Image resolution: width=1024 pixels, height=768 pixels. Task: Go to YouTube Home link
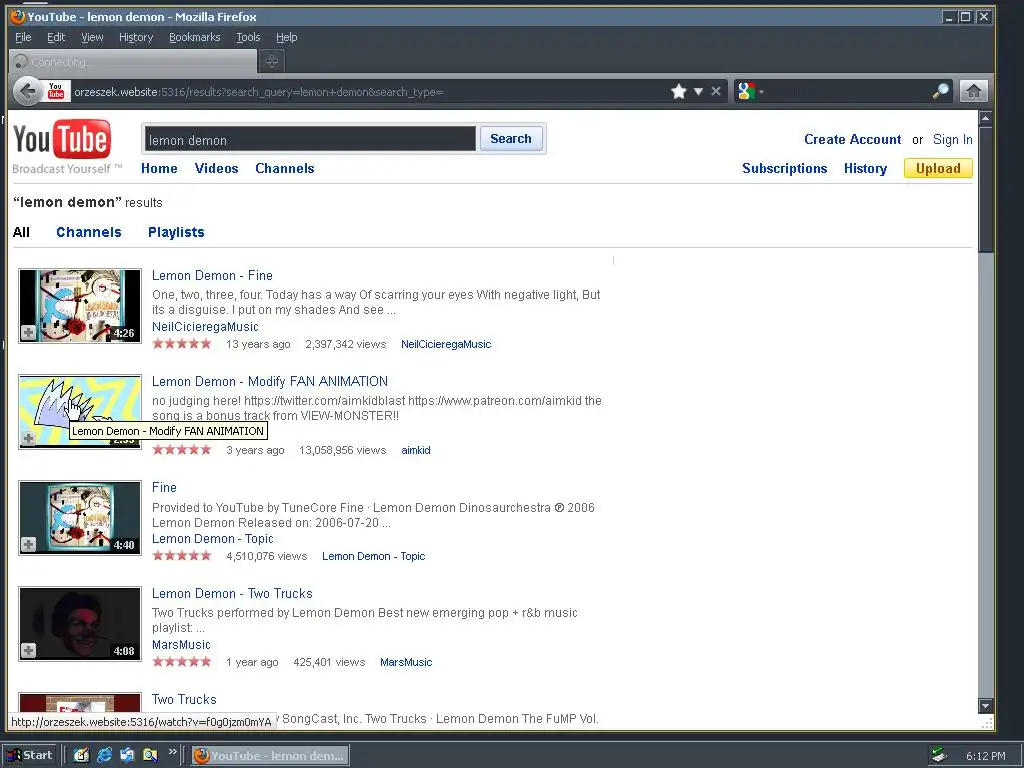(159, 168)
